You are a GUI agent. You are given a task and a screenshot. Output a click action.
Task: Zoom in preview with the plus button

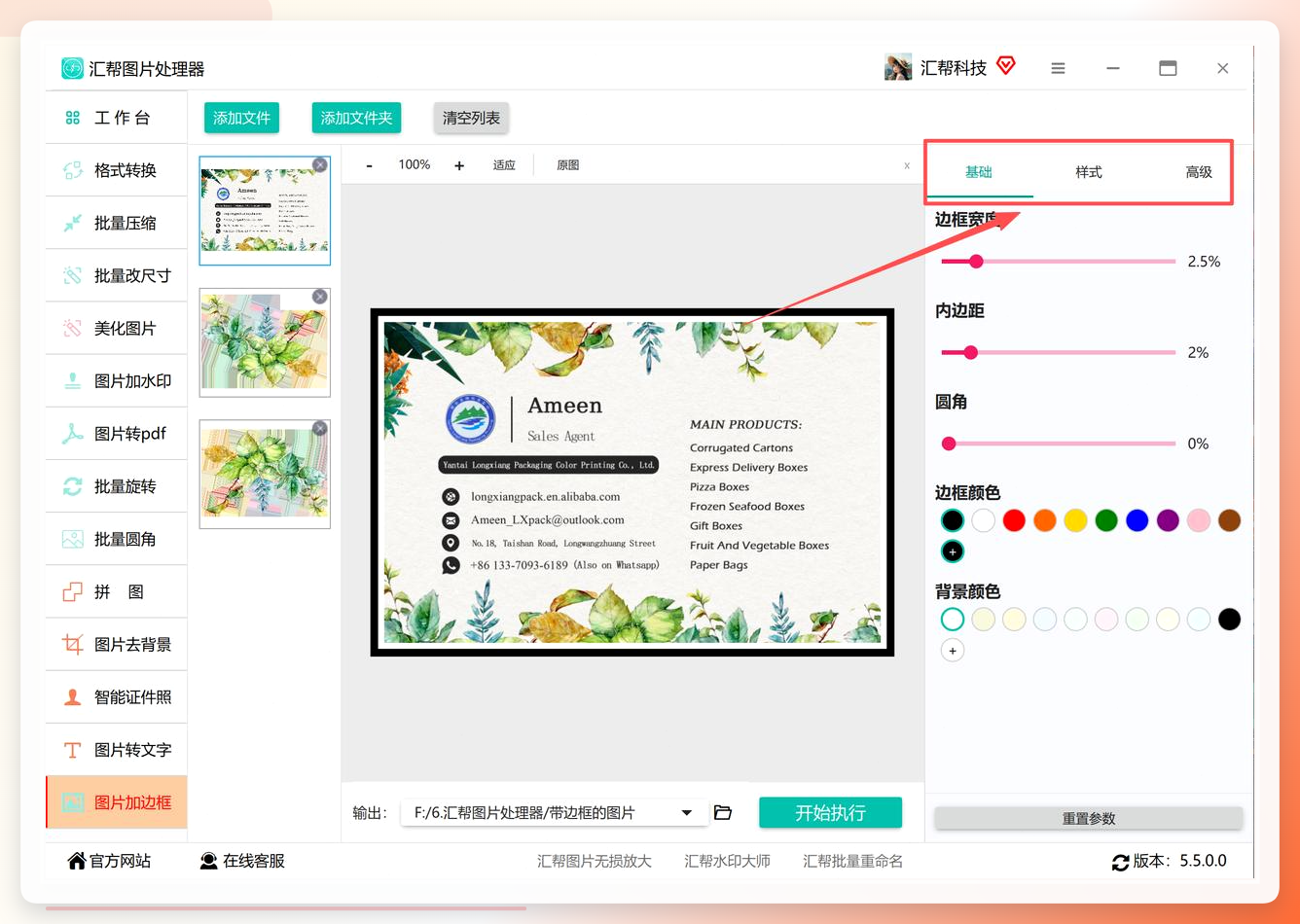click(459, 165)
